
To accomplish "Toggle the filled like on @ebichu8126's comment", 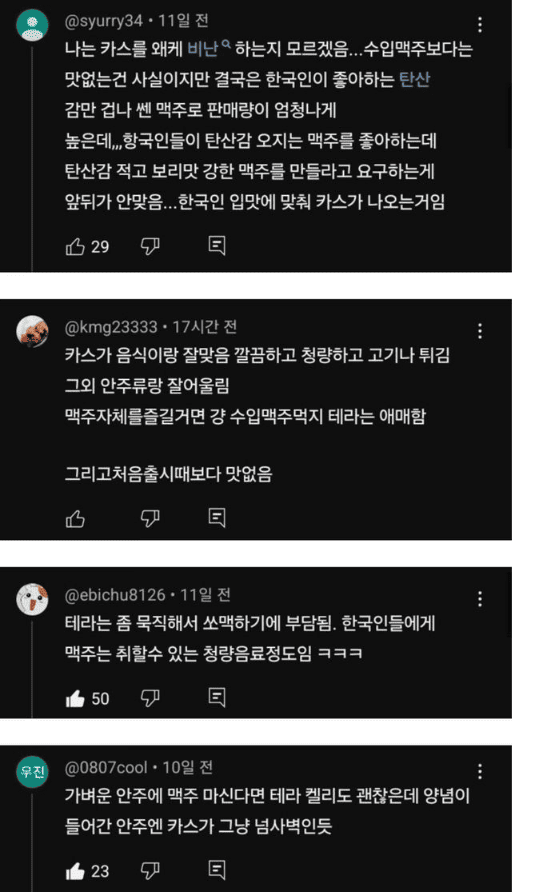I will [75, 698].
